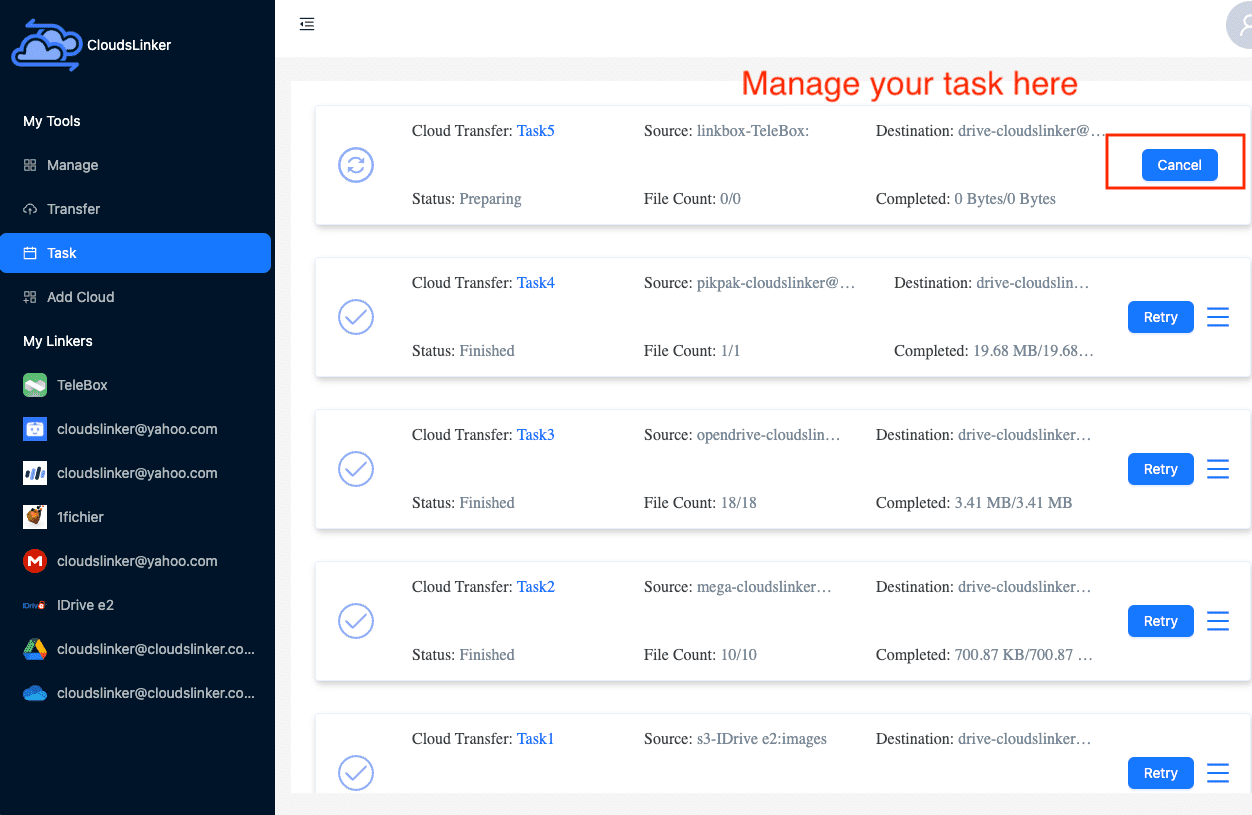Click the Task4 finished checkmark icon
The image size is (1252, 815).
coord(356,317)
